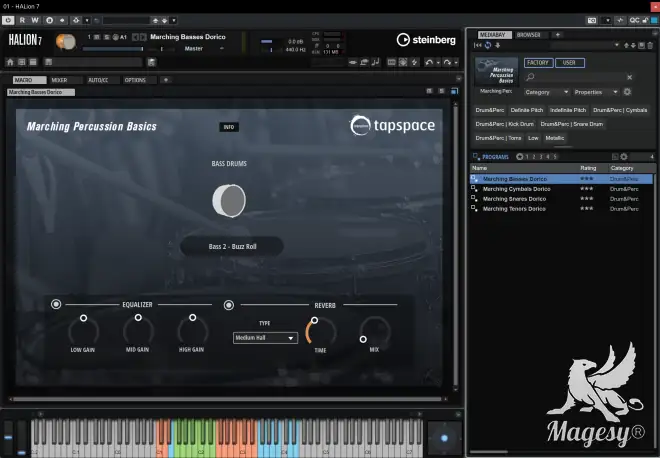Adjust the slot level slider

[113, 49]
